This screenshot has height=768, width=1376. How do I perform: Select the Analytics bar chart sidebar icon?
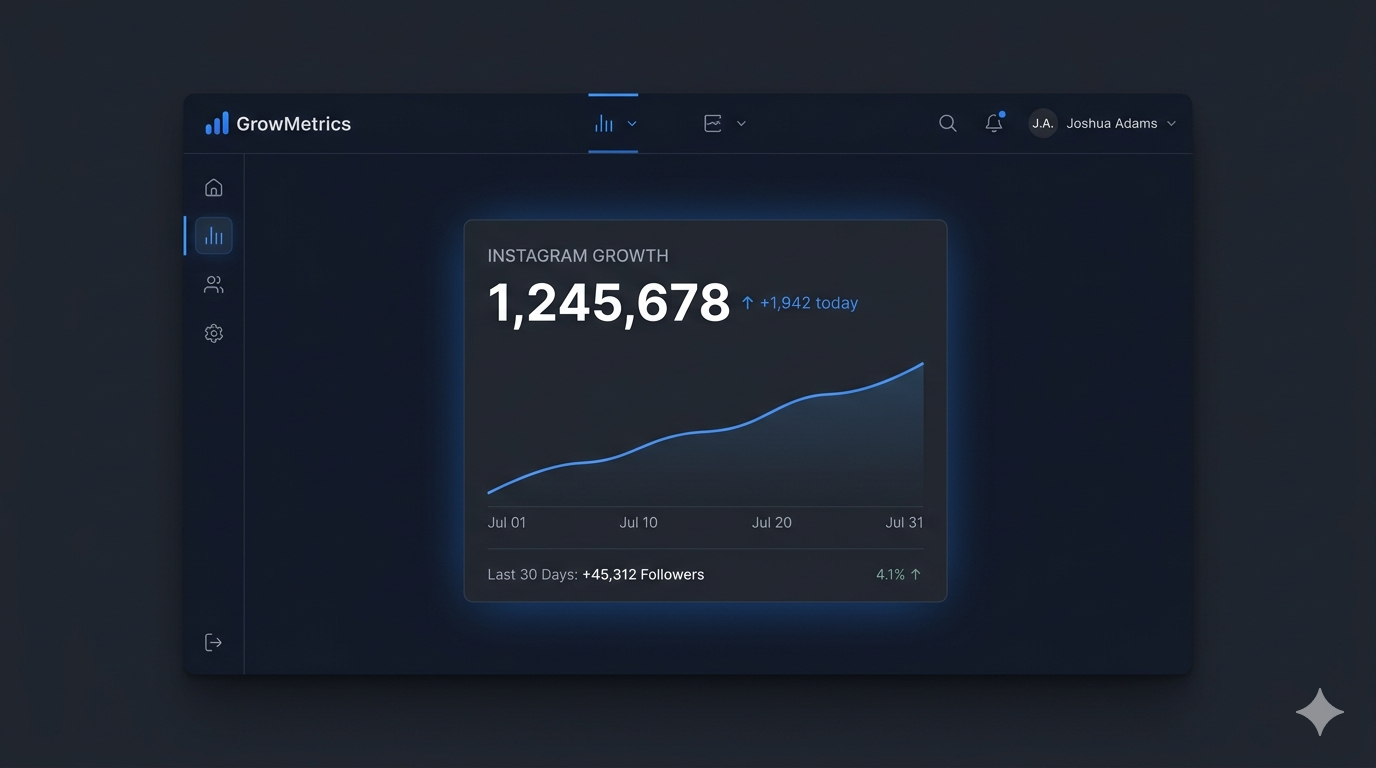click(x=213, y=235)
